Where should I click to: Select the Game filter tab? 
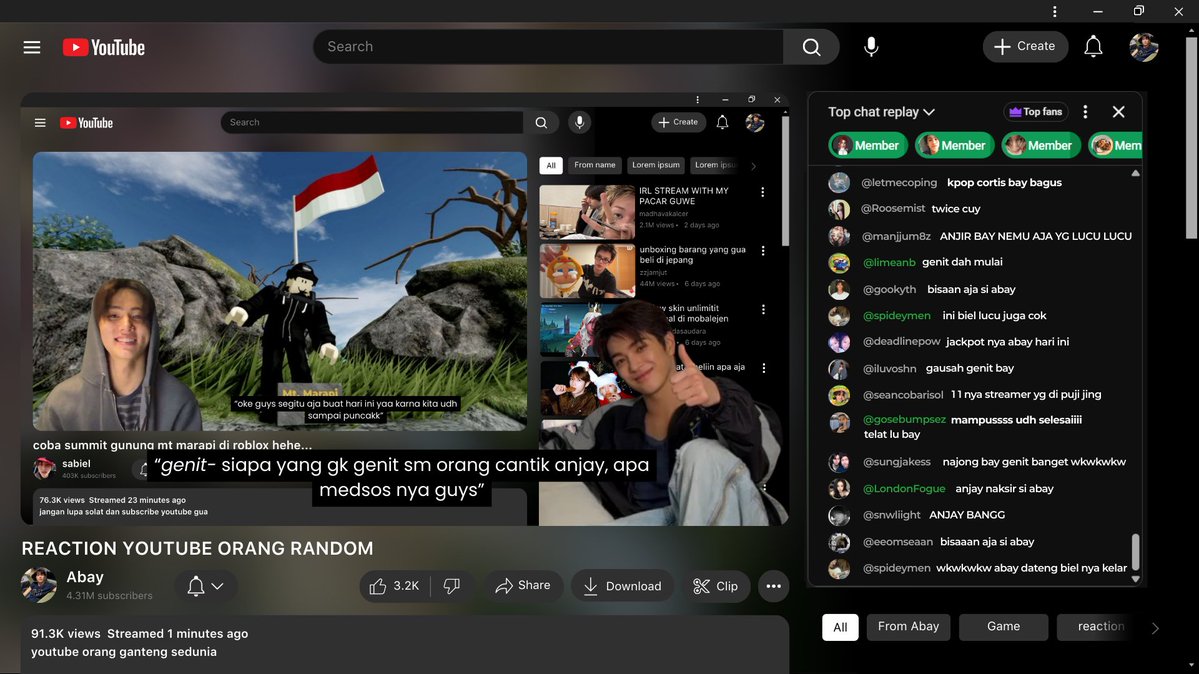[1003, 627]
